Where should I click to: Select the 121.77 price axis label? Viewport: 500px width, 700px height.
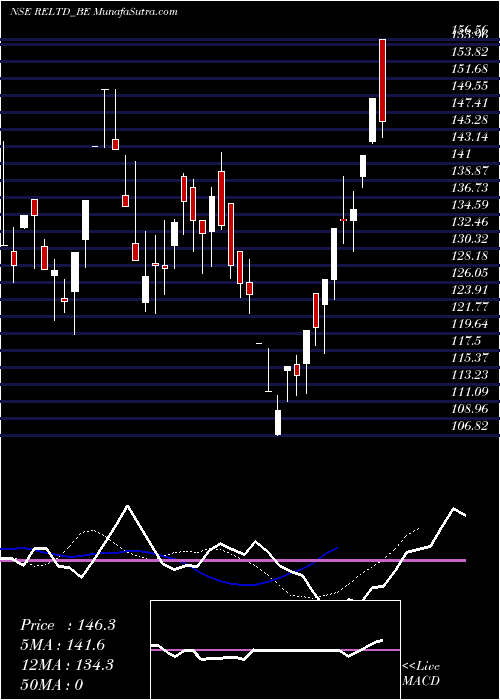(x=469, y=307)
